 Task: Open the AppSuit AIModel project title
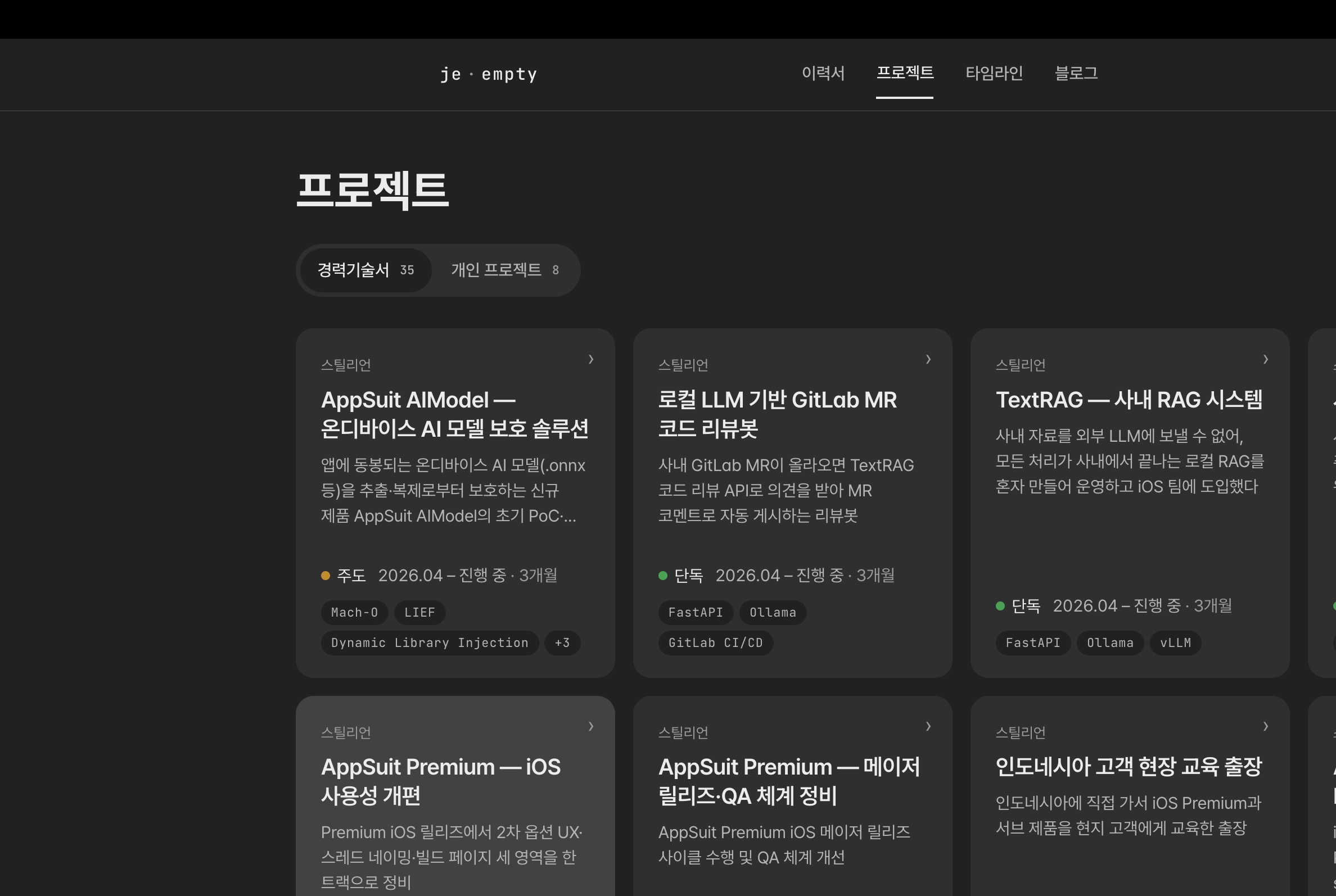tap(454, 414)
